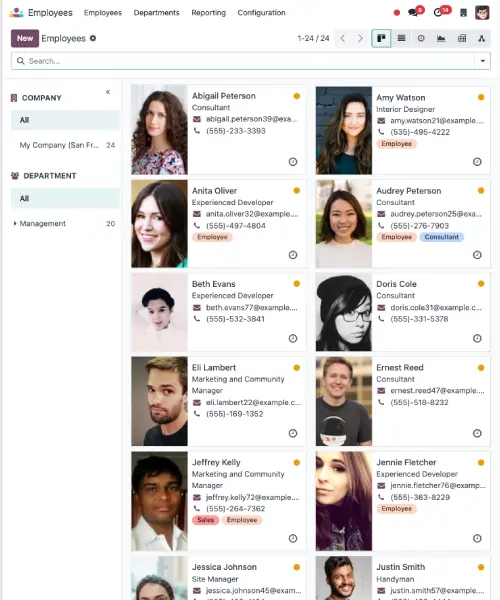This screenshot has height=600, width=500.
Task: Open activity clock on Beth Evans card
Action: [x=293, y=338]
